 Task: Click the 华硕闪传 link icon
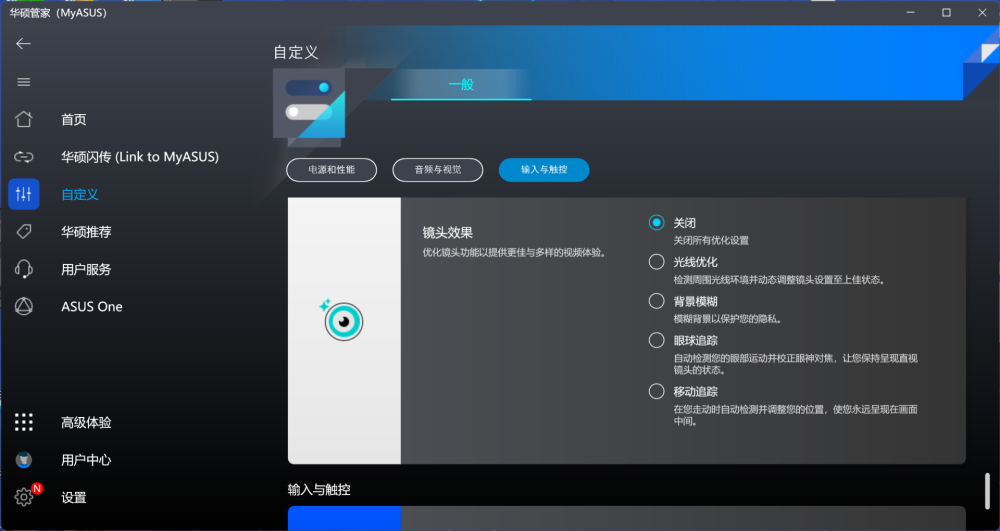click(24, 157)
